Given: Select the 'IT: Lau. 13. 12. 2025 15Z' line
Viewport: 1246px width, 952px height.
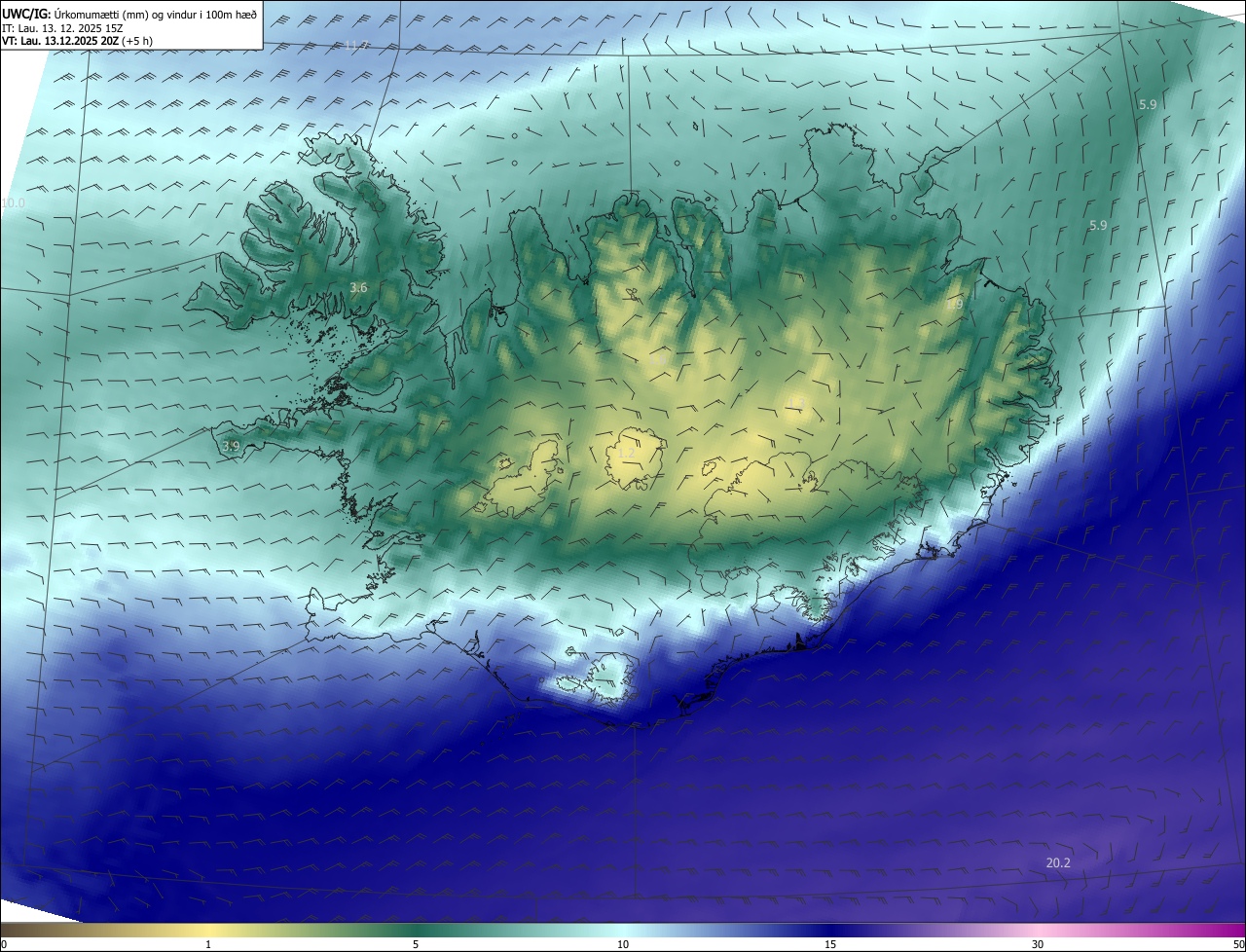Looking at the screenshot, I should pos(62,27).
